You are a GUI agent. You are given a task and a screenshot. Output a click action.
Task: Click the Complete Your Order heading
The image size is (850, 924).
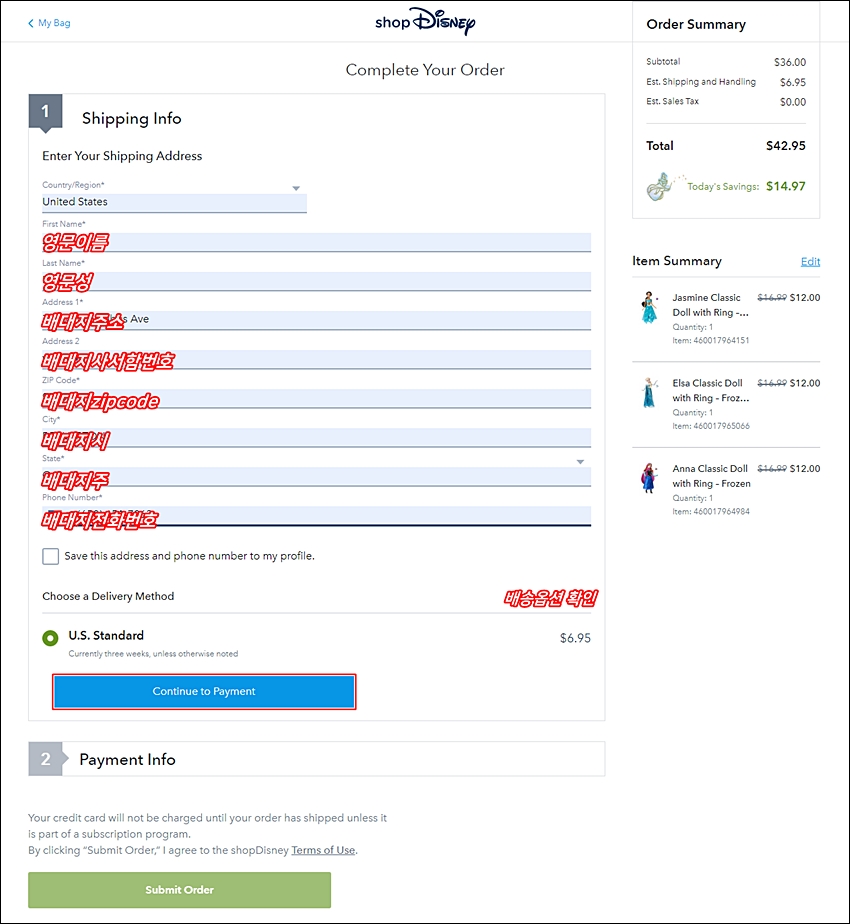click(x=425, y=70)
